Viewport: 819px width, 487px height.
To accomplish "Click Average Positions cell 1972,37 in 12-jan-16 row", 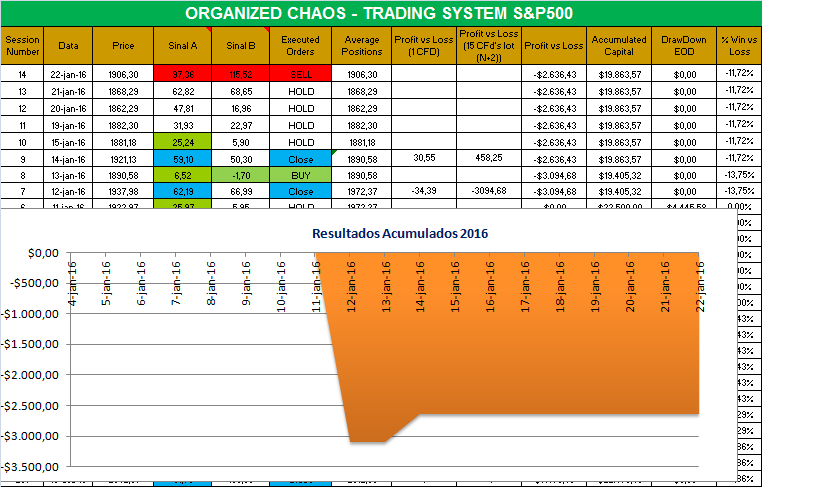I will 361,191.
